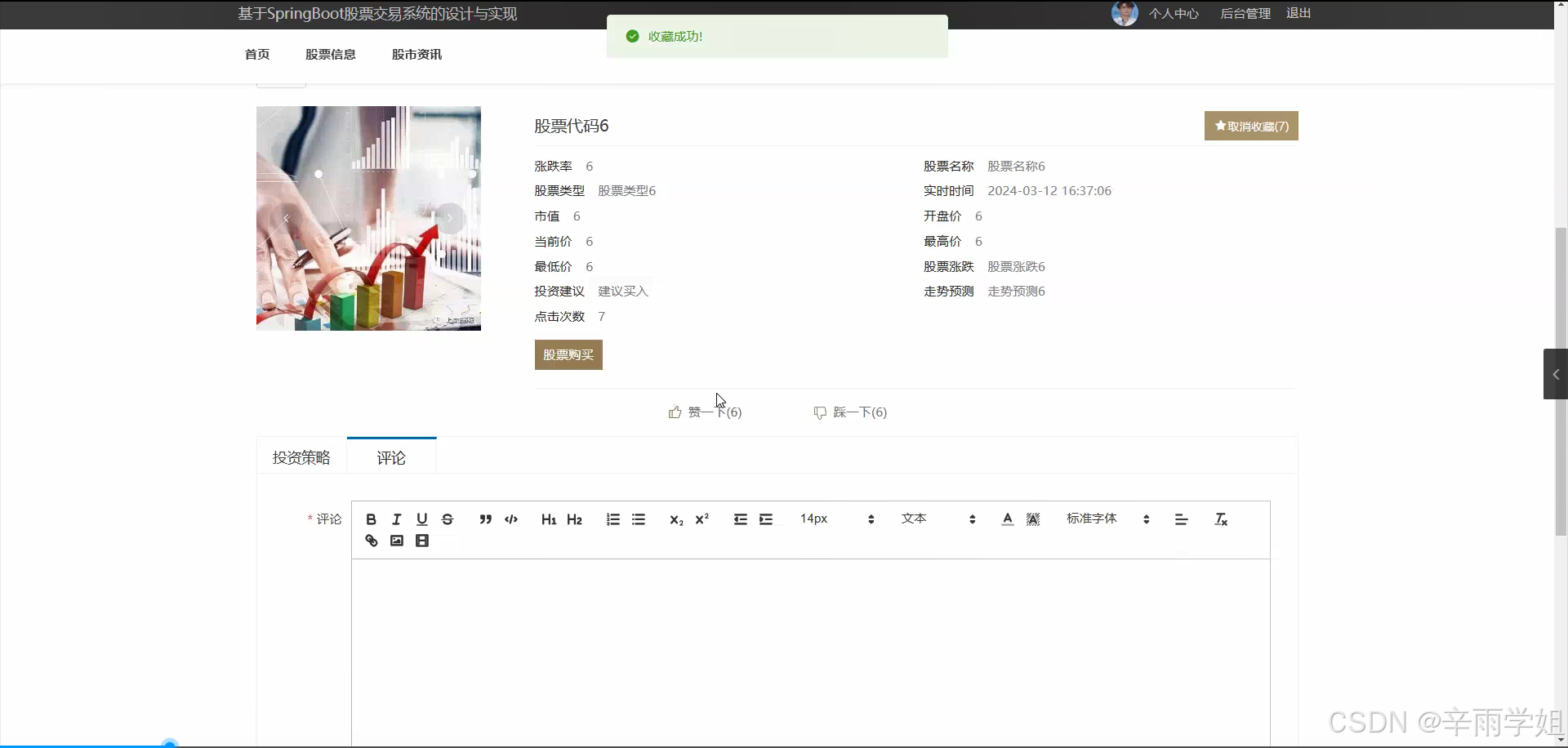The height and width of the screenshot is (748, 1568).
Task: Toggle the ordered list formatting
Action: (x=612, y=519)
